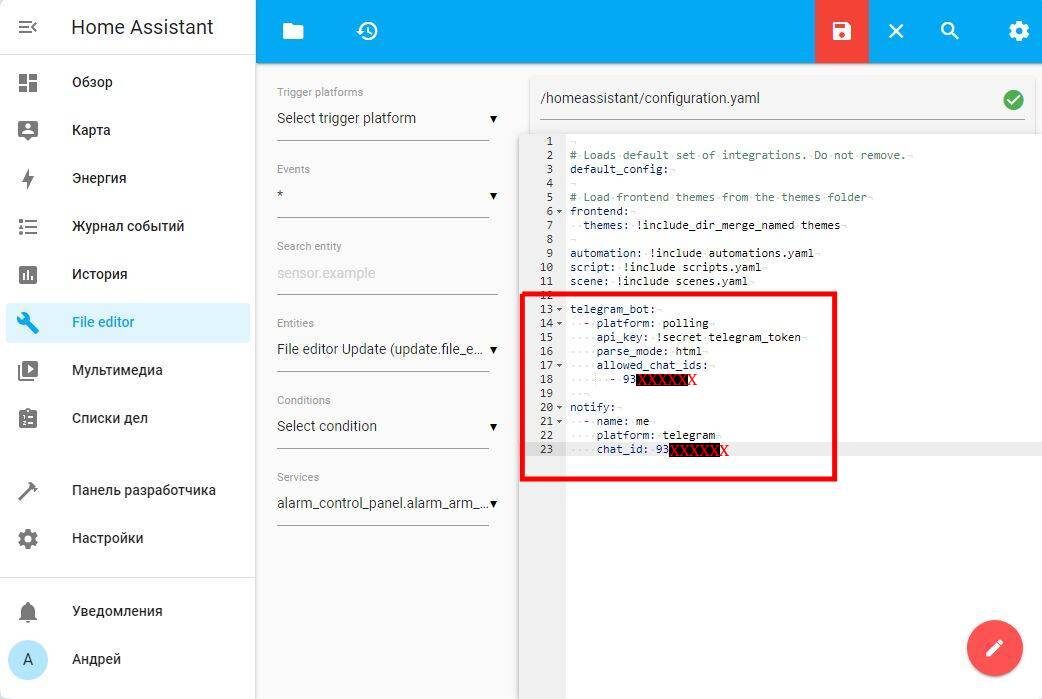This screenshot has height=699, width=1042.
Task: Open the Уведомления bell icon
Action: pos(28,611)
